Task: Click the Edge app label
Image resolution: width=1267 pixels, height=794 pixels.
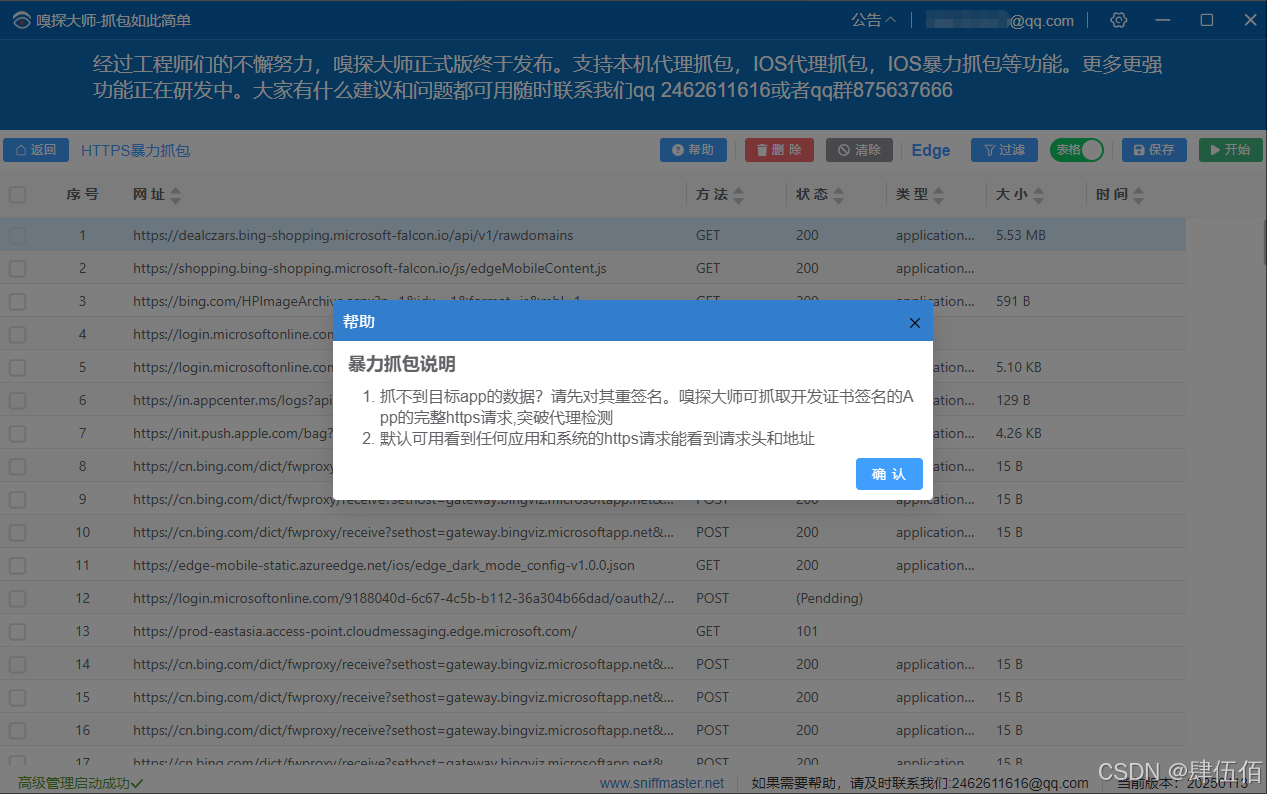Action: tap(931, 150)
